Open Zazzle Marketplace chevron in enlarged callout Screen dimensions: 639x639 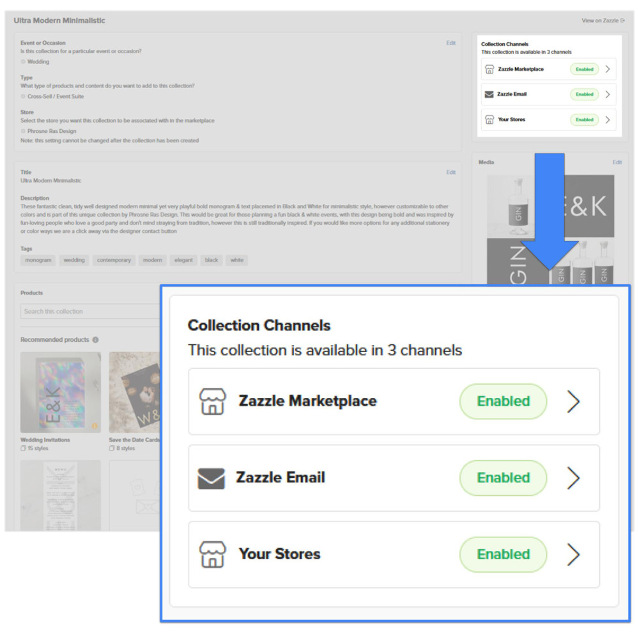pyautogui.click(x=573, y=402)
